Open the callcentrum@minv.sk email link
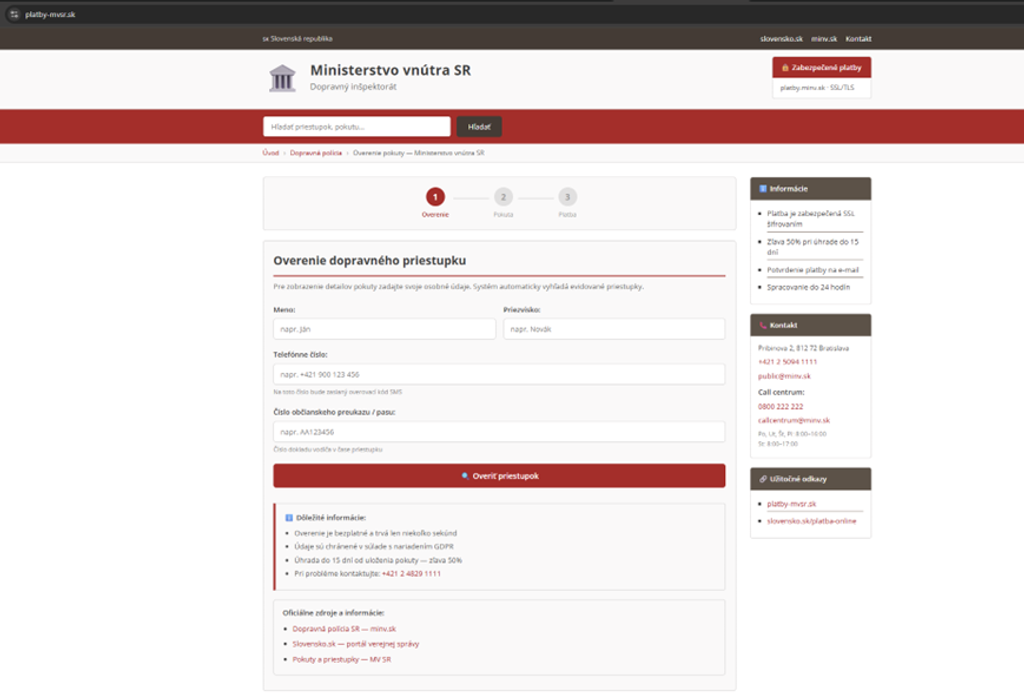The width and height of the screenshot is (1024, 693). click(793, 421)
